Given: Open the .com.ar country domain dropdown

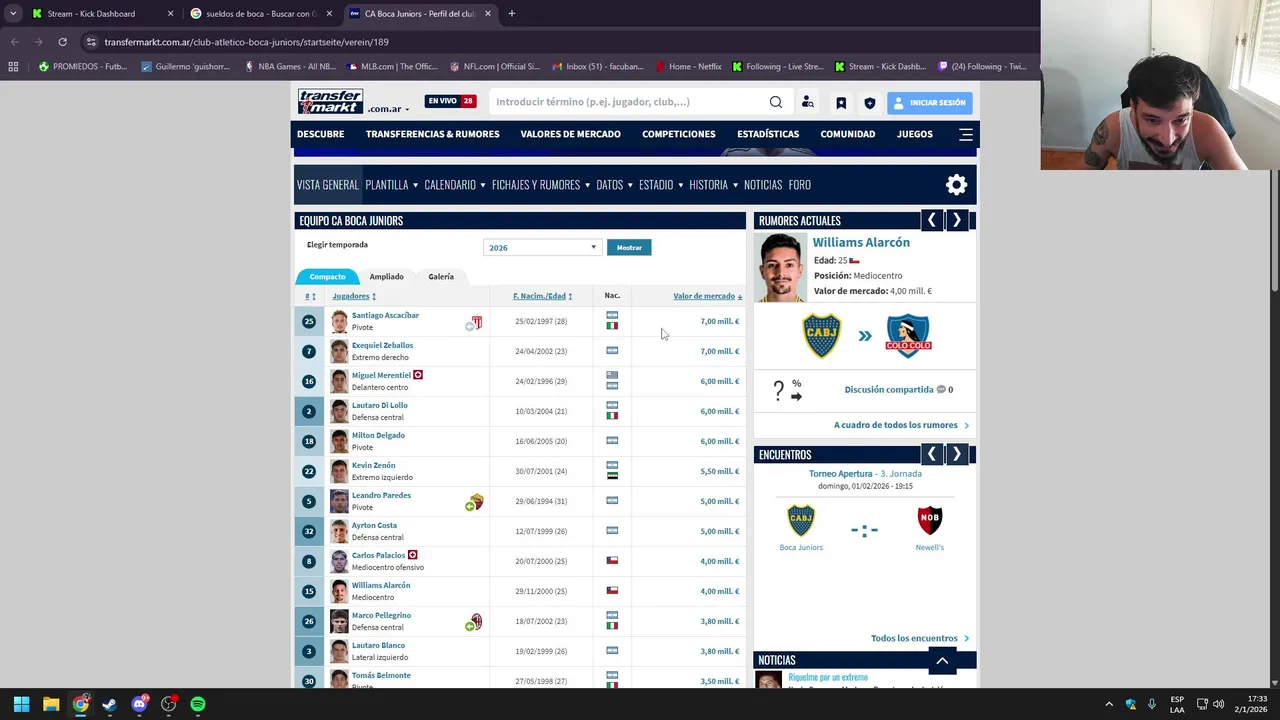Looking at the screenshot, I should pos(389,109).
